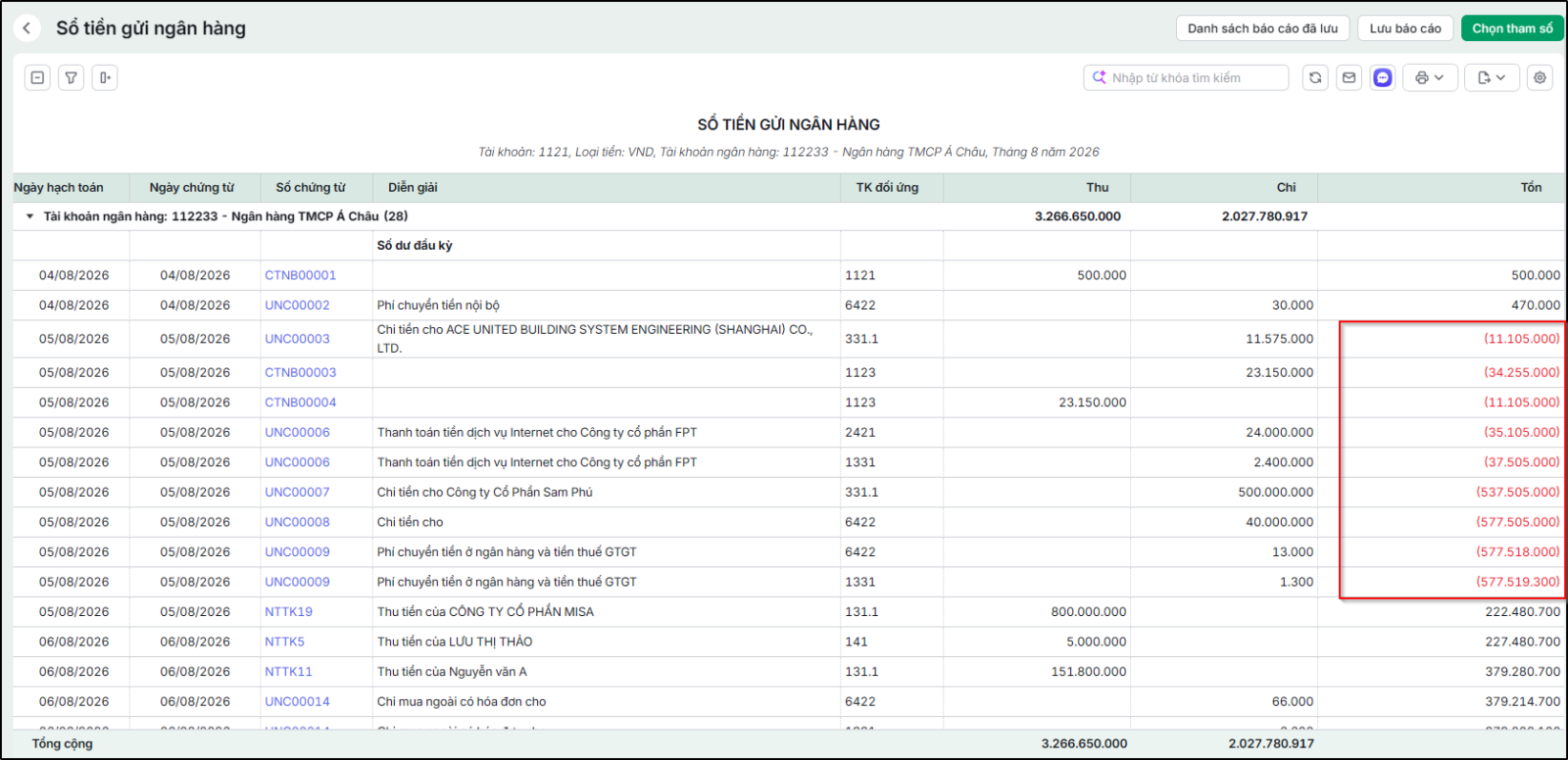Focus the keyword search field

pos(1186,77)
